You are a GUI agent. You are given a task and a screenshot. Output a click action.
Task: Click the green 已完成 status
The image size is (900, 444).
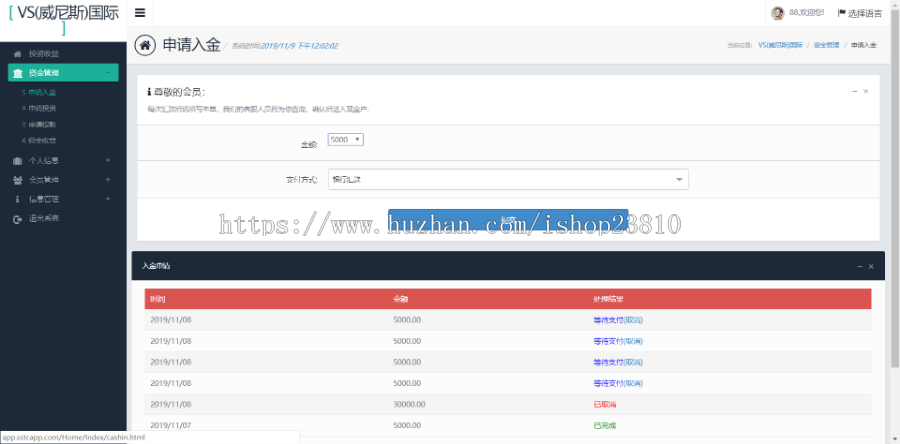pyautogui.click(x=604, y=426)
